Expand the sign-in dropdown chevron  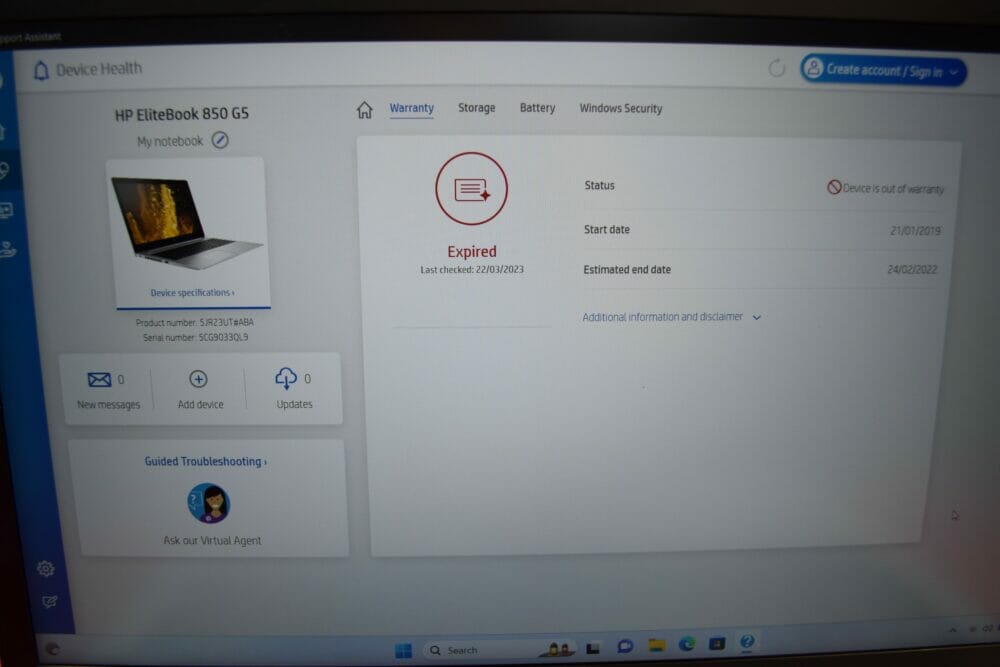(954, 72)
